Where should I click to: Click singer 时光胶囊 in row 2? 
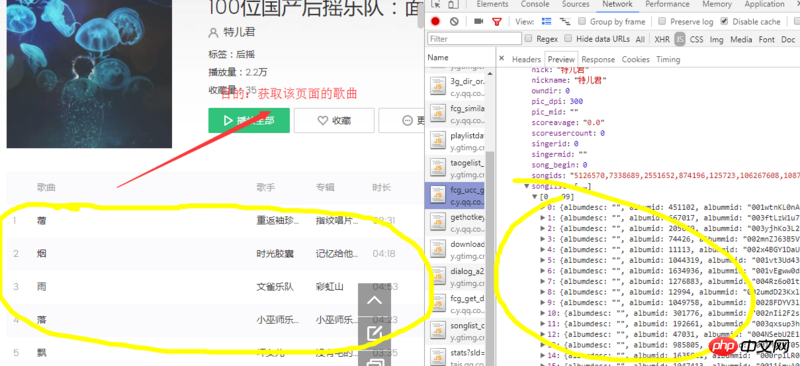pos(275,254)
